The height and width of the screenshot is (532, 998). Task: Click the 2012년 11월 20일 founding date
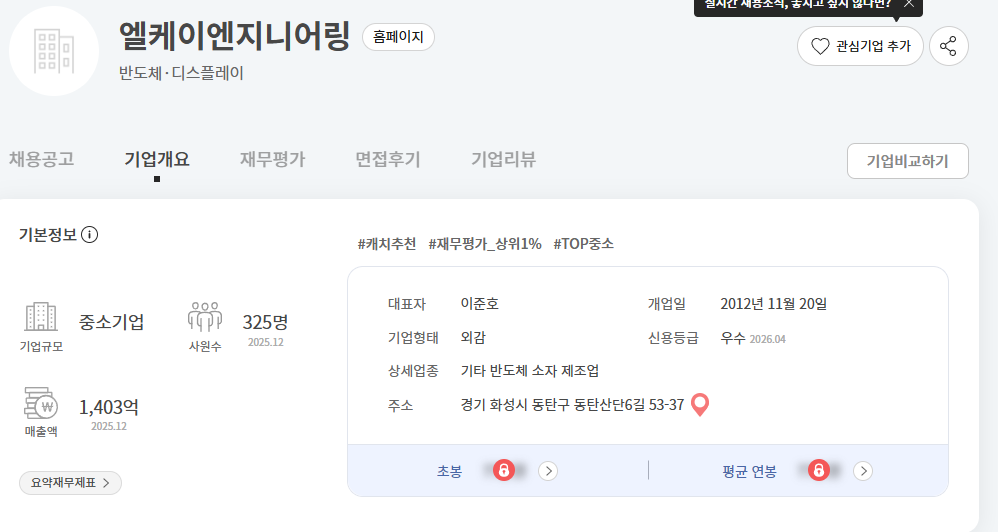pos(773,304)
